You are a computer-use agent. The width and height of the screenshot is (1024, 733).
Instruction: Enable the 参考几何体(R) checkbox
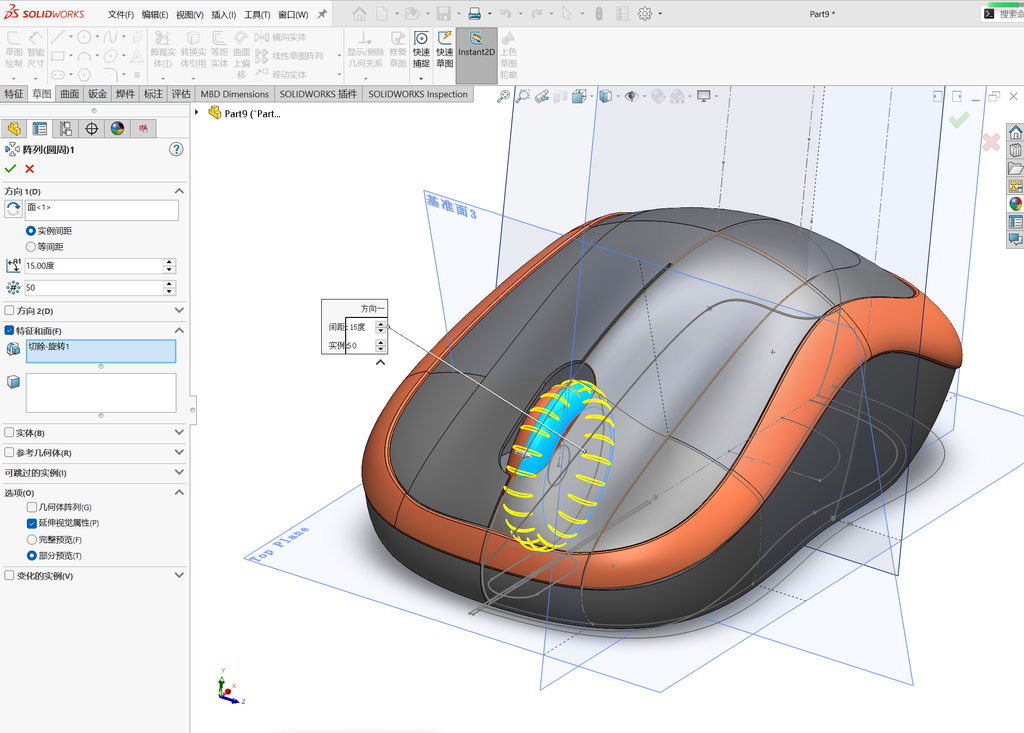click(x=9, y=452)
